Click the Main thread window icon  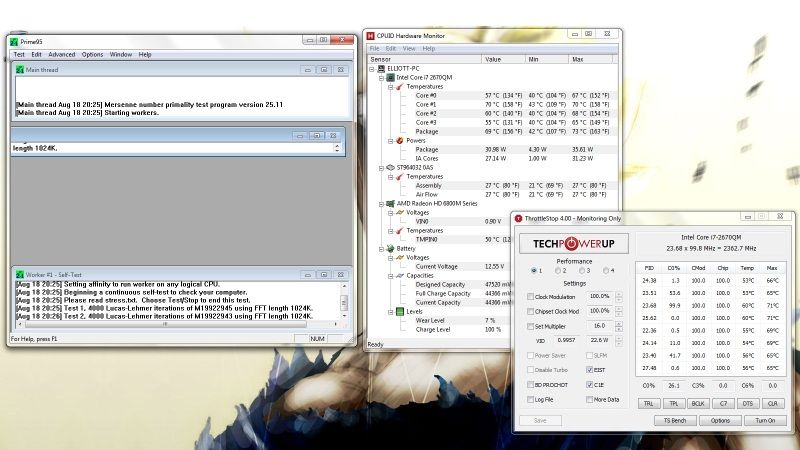pos(20,69)
